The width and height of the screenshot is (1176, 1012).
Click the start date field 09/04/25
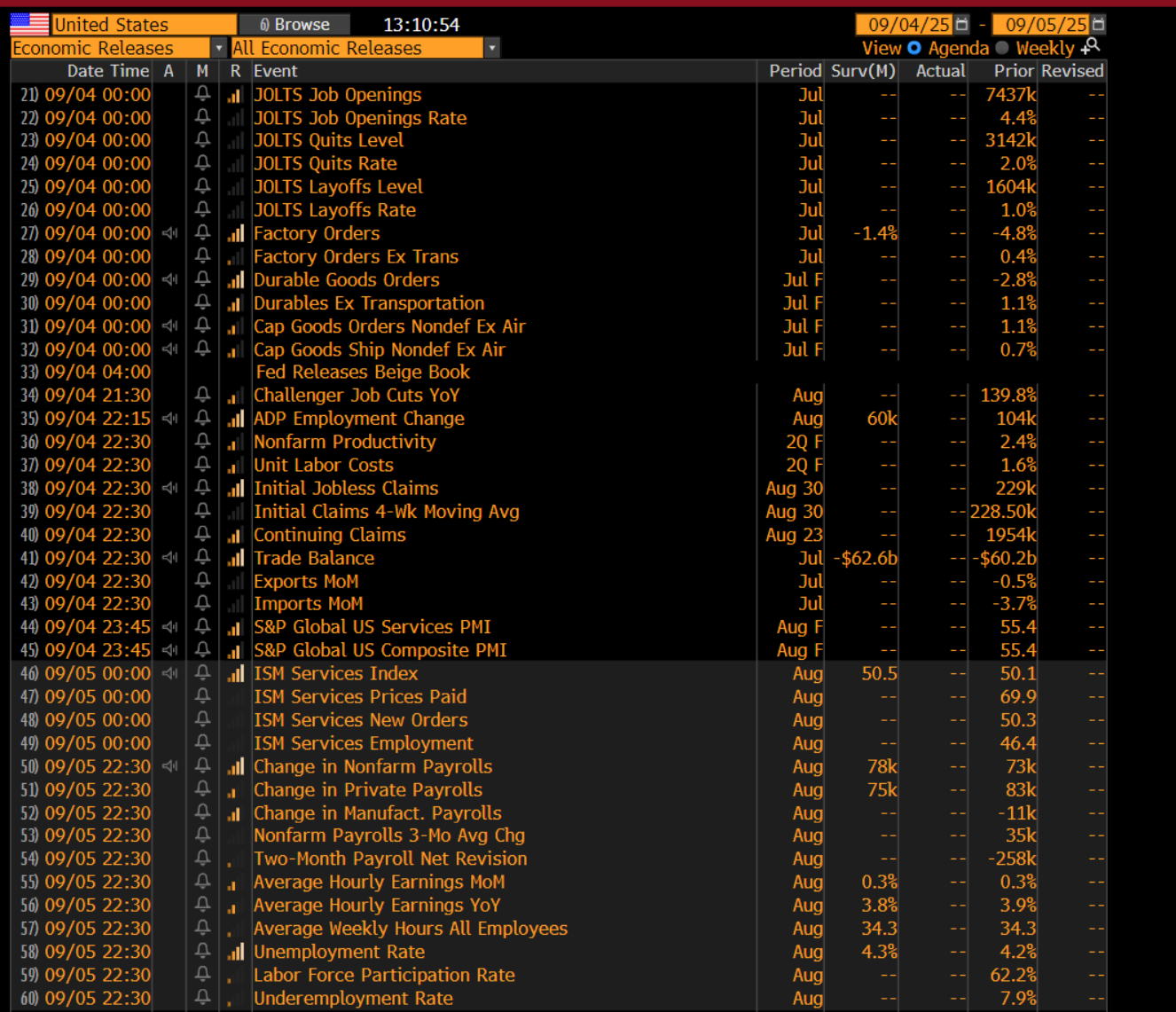pyautogui.click(x=905, y=25)
